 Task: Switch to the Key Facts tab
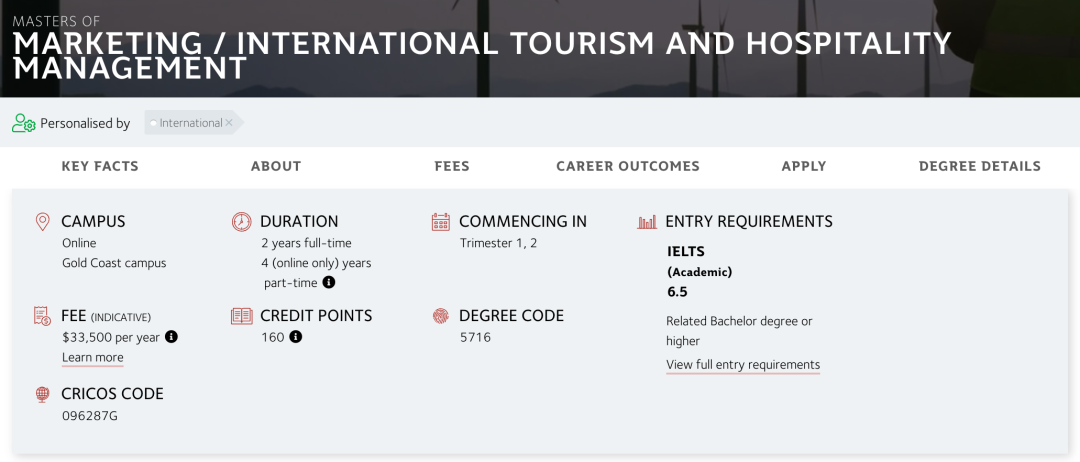100,166
